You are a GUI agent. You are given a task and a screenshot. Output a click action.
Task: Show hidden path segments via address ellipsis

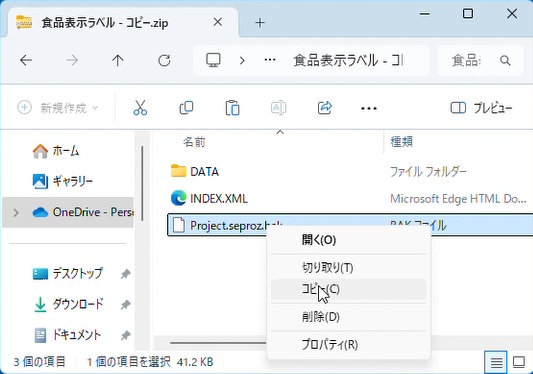[x=270, y=60]
